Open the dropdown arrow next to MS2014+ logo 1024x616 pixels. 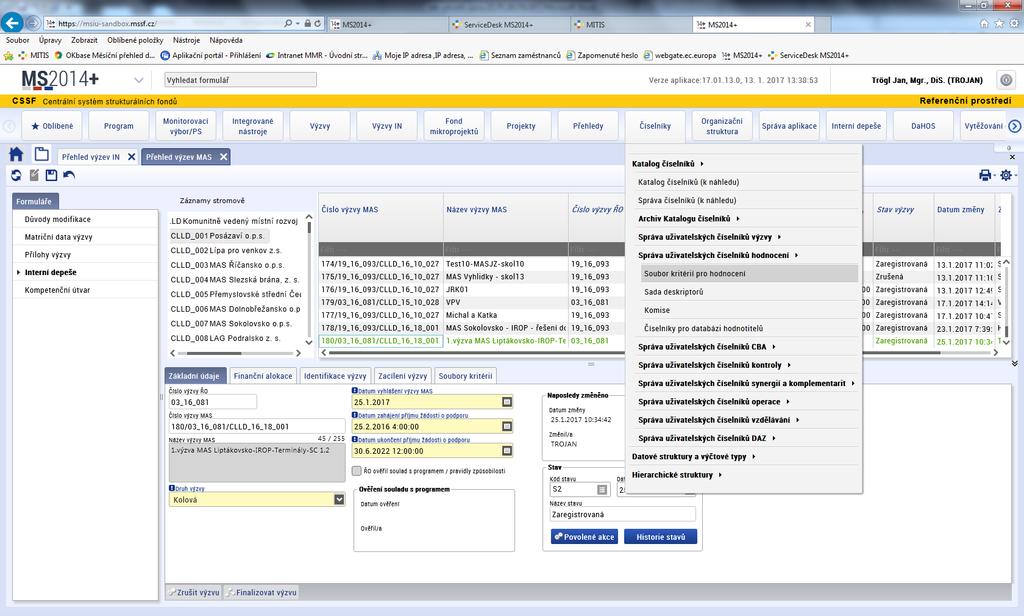click(138, 80)
